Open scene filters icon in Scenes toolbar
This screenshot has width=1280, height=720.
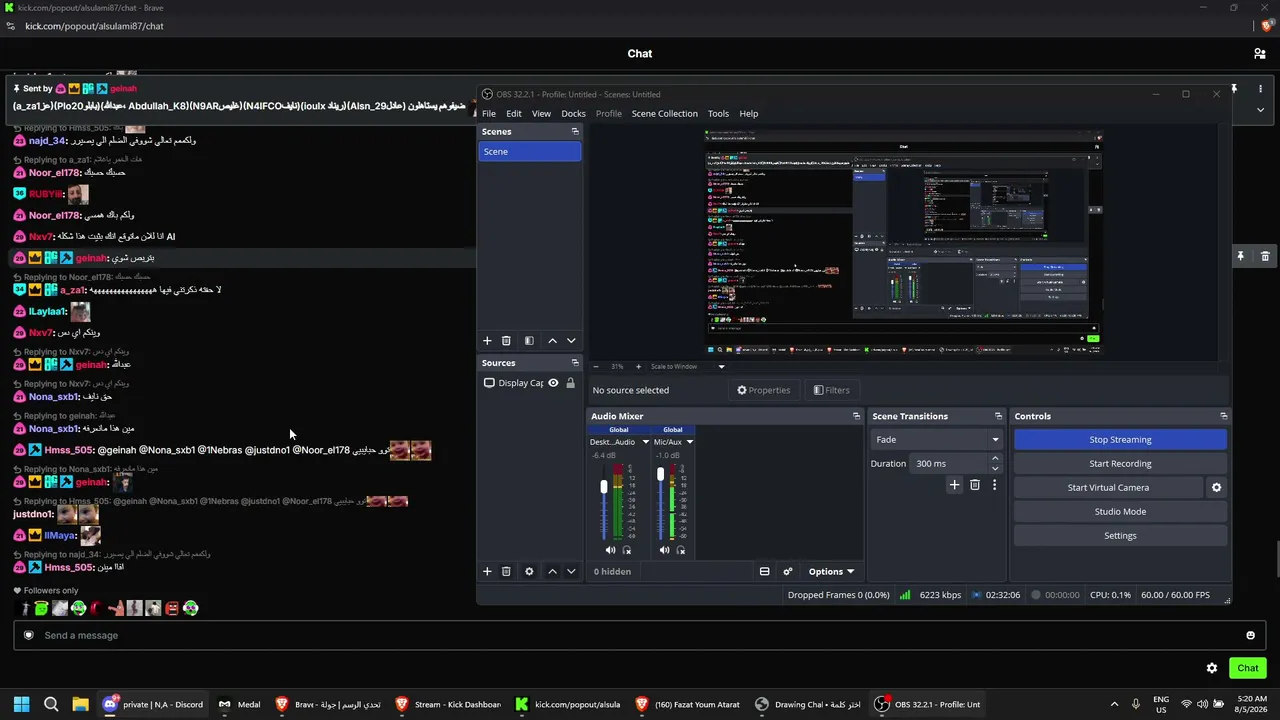click(x=529, y=341)
